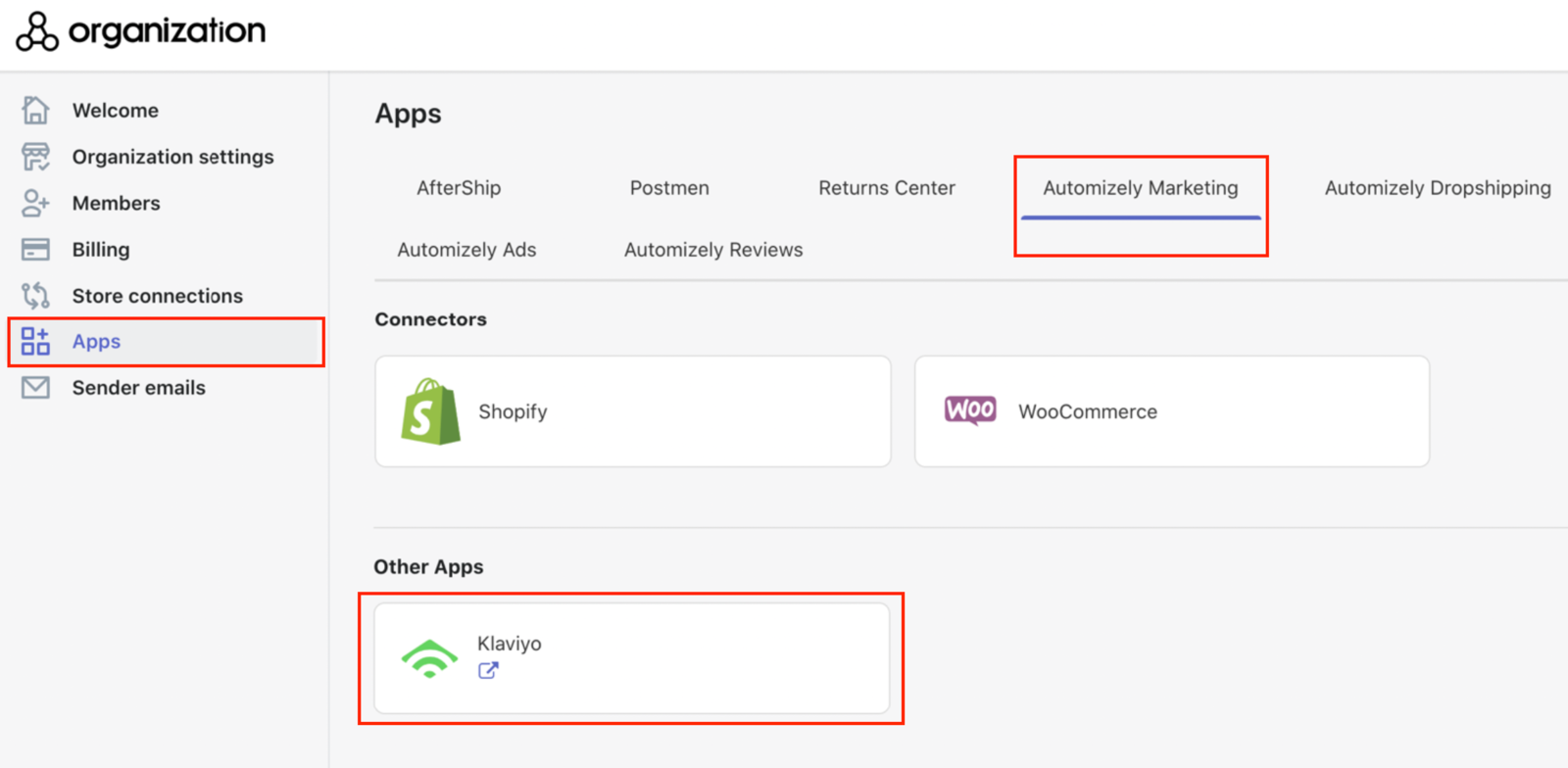
Task: Go to Organization settings
Action: [x=172, y=157]
